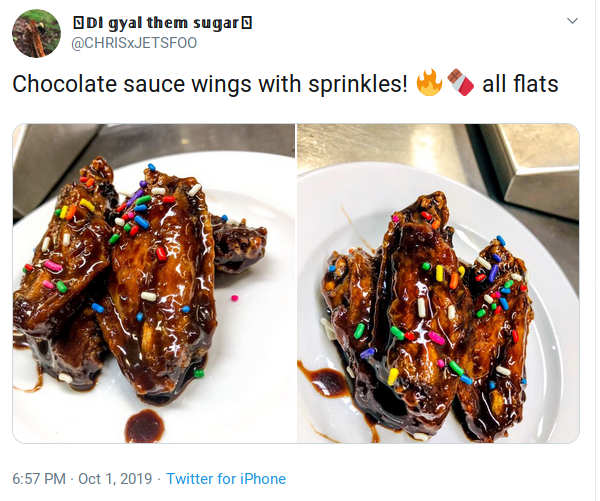Image resolution: width=600 pixels, height=501 pixels.
Task: Follow the "Twitter for iPhone" source link
Action: tap(226, 479)
